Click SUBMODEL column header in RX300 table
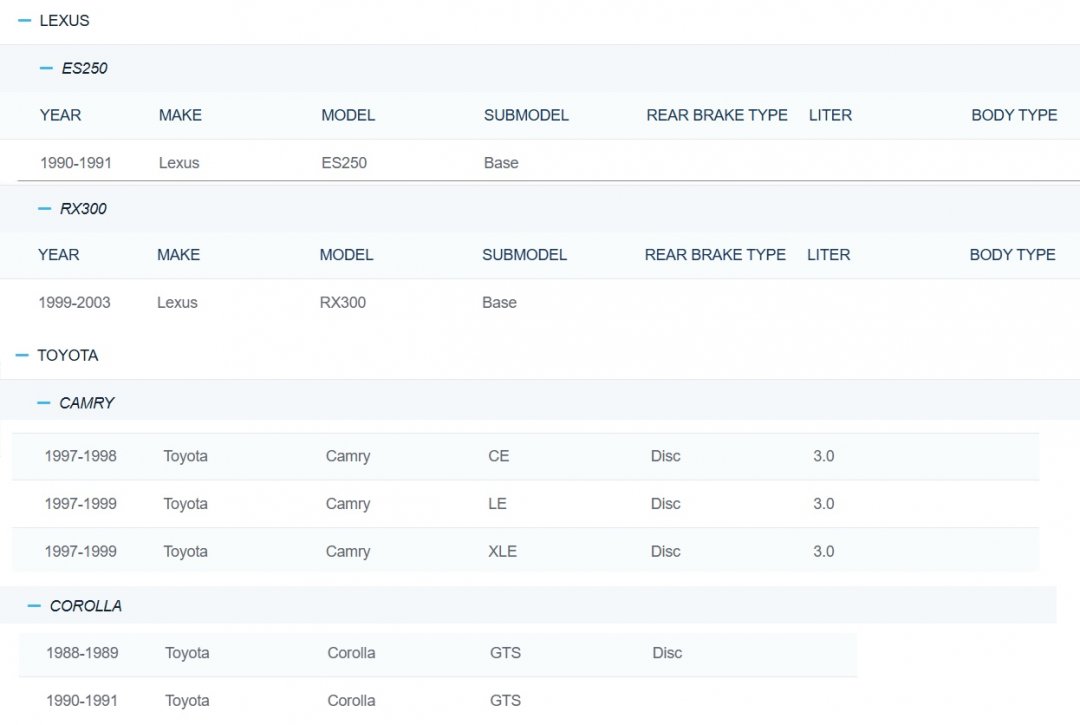The image size is (1080, 725). click(525, 255)
